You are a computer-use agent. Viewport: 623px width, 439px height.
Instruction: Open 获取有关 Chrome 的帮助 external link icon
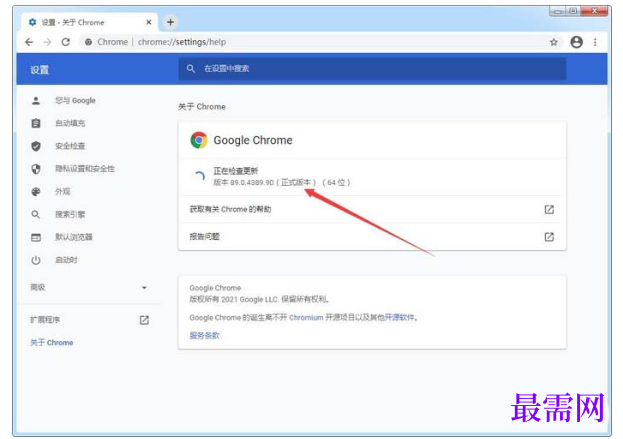[x=549, y=209]
